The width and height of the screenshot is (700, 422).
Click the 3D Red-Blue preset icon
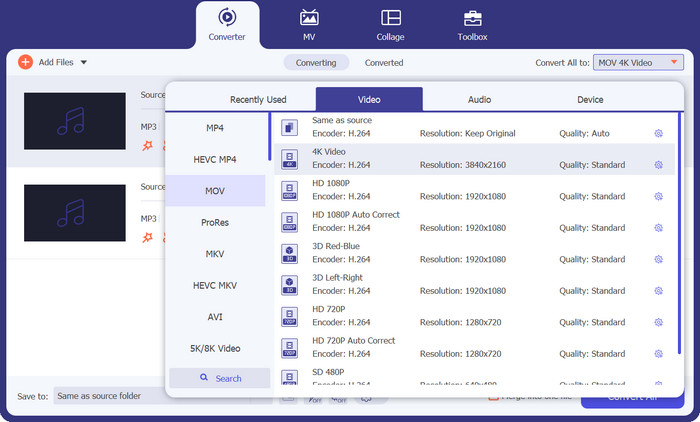[289, 254]
